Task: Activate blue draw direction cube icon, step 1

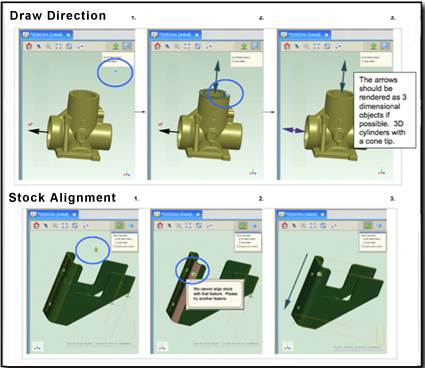Action: pos(127,46)
